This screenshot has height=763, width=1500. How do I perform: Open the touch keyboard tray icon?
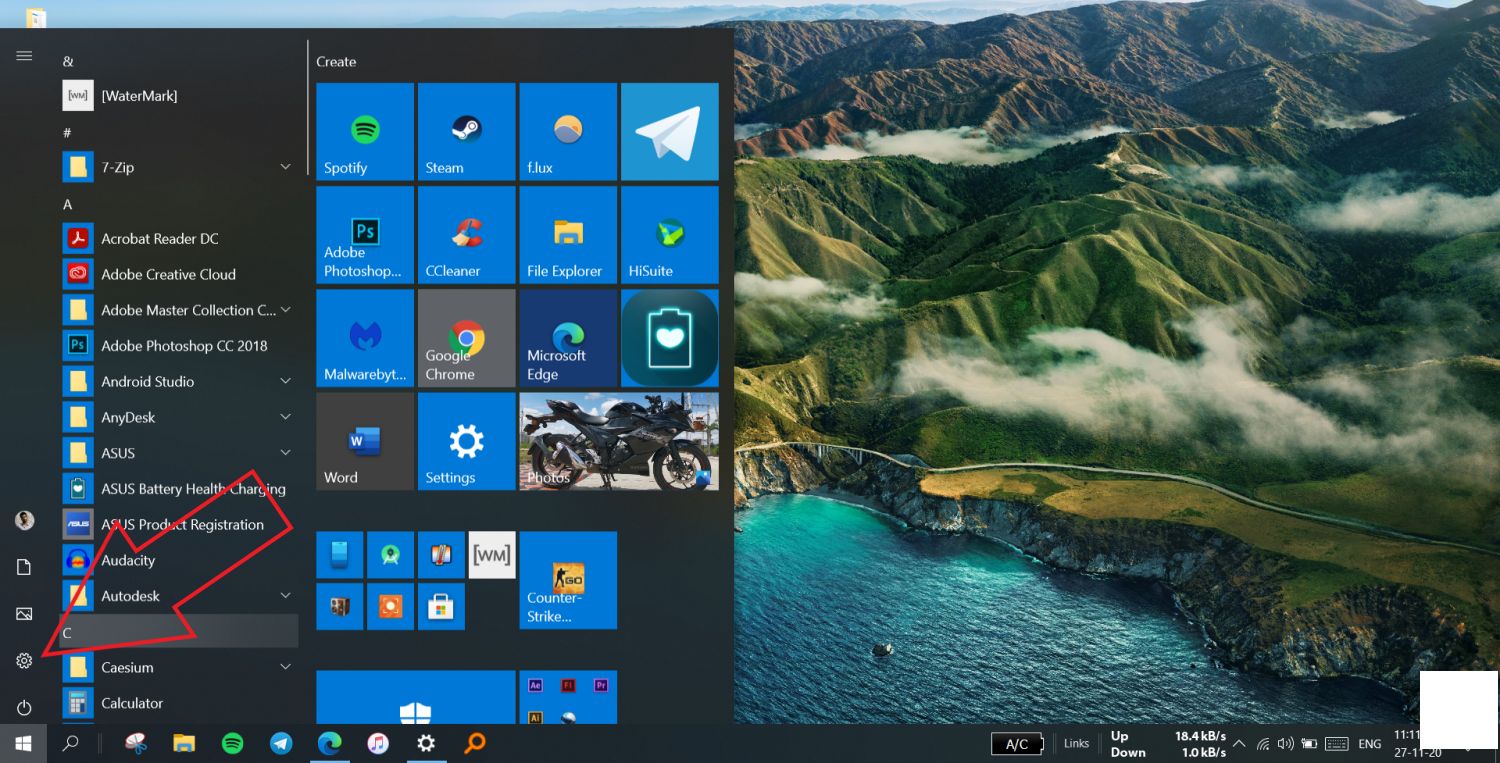tap(1337, 744)
